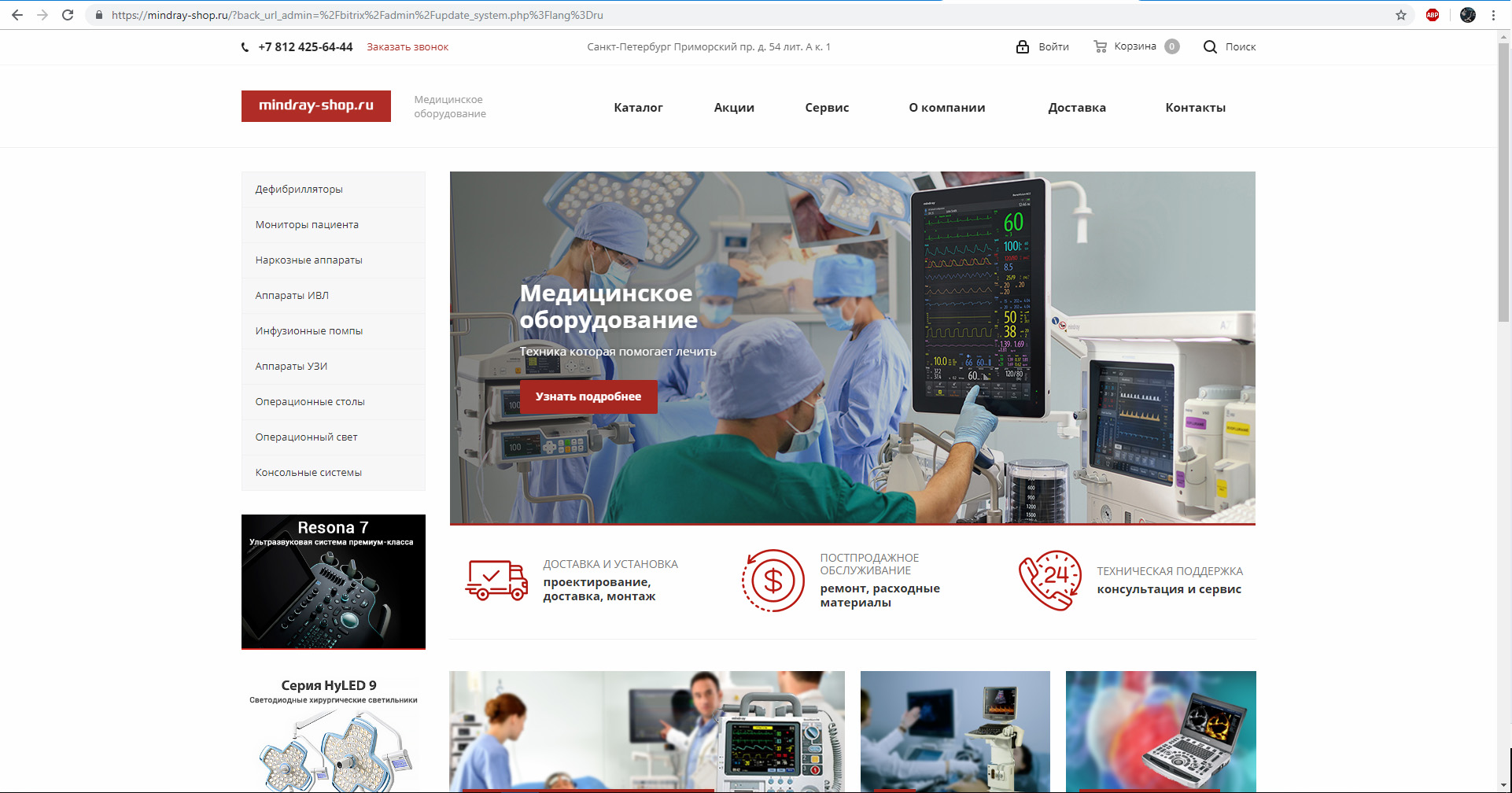Go to the Контакты page

[1195, 108]
